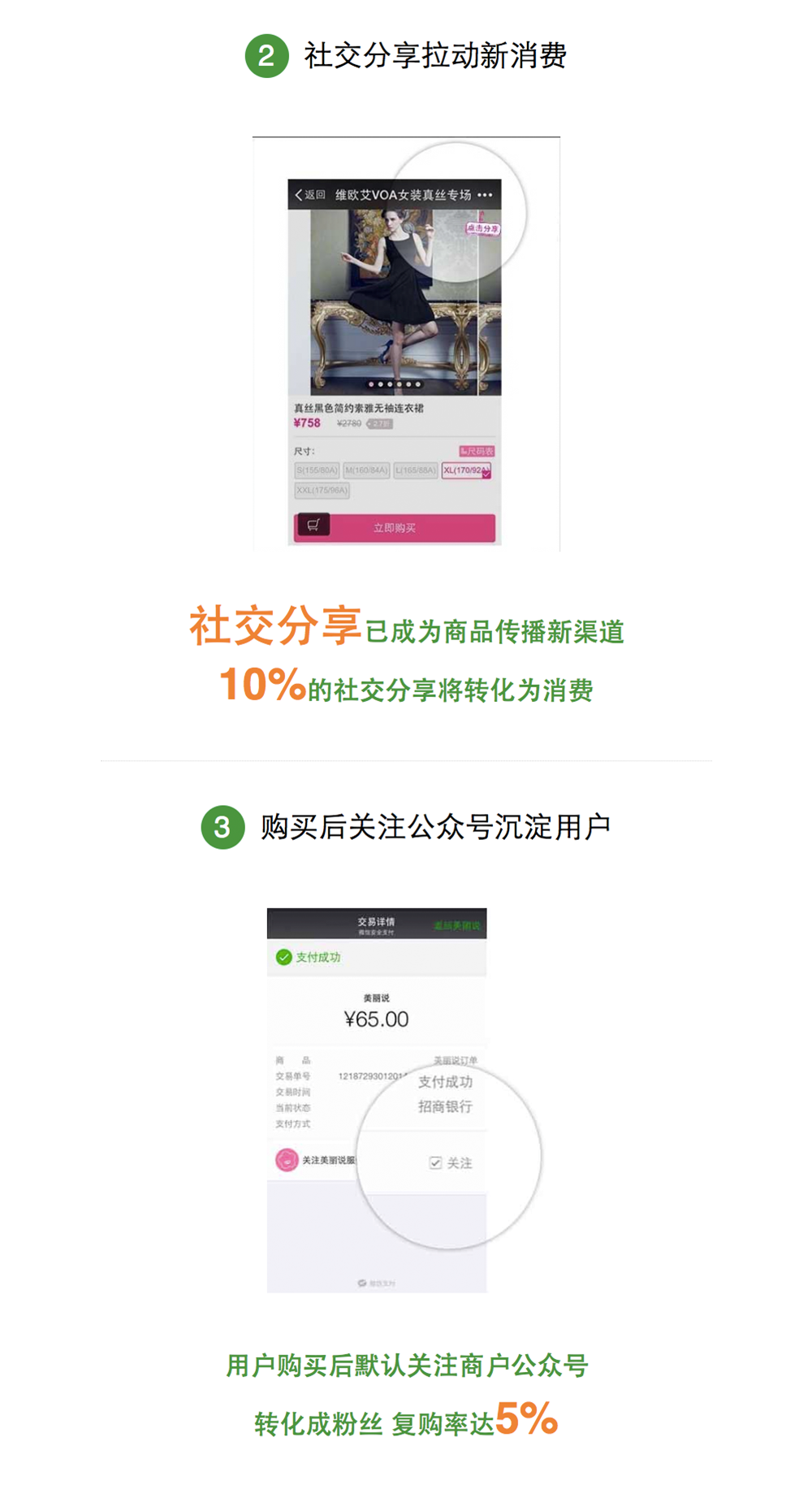This screenshot has width=812, height=1489.
Task: Tap the 立即购买 buy now button
Action: pos(395,528)
